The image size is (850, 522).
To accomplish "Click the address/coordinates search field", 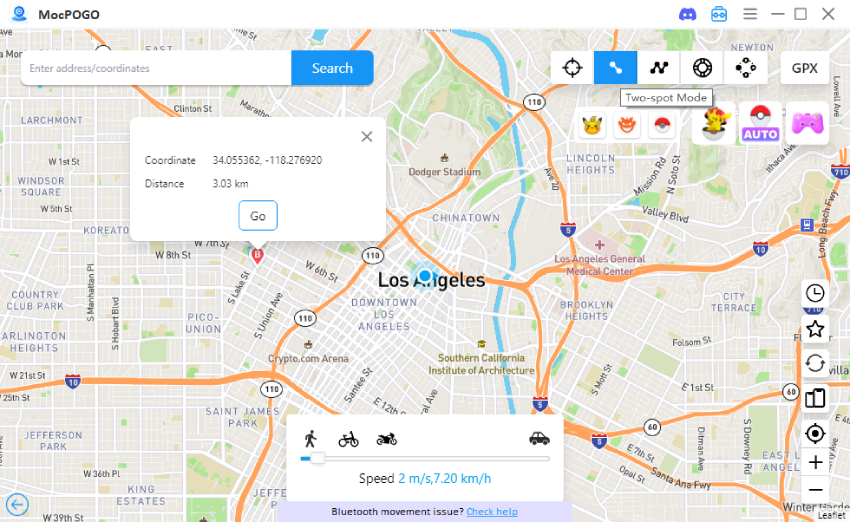I will (156, 68).
